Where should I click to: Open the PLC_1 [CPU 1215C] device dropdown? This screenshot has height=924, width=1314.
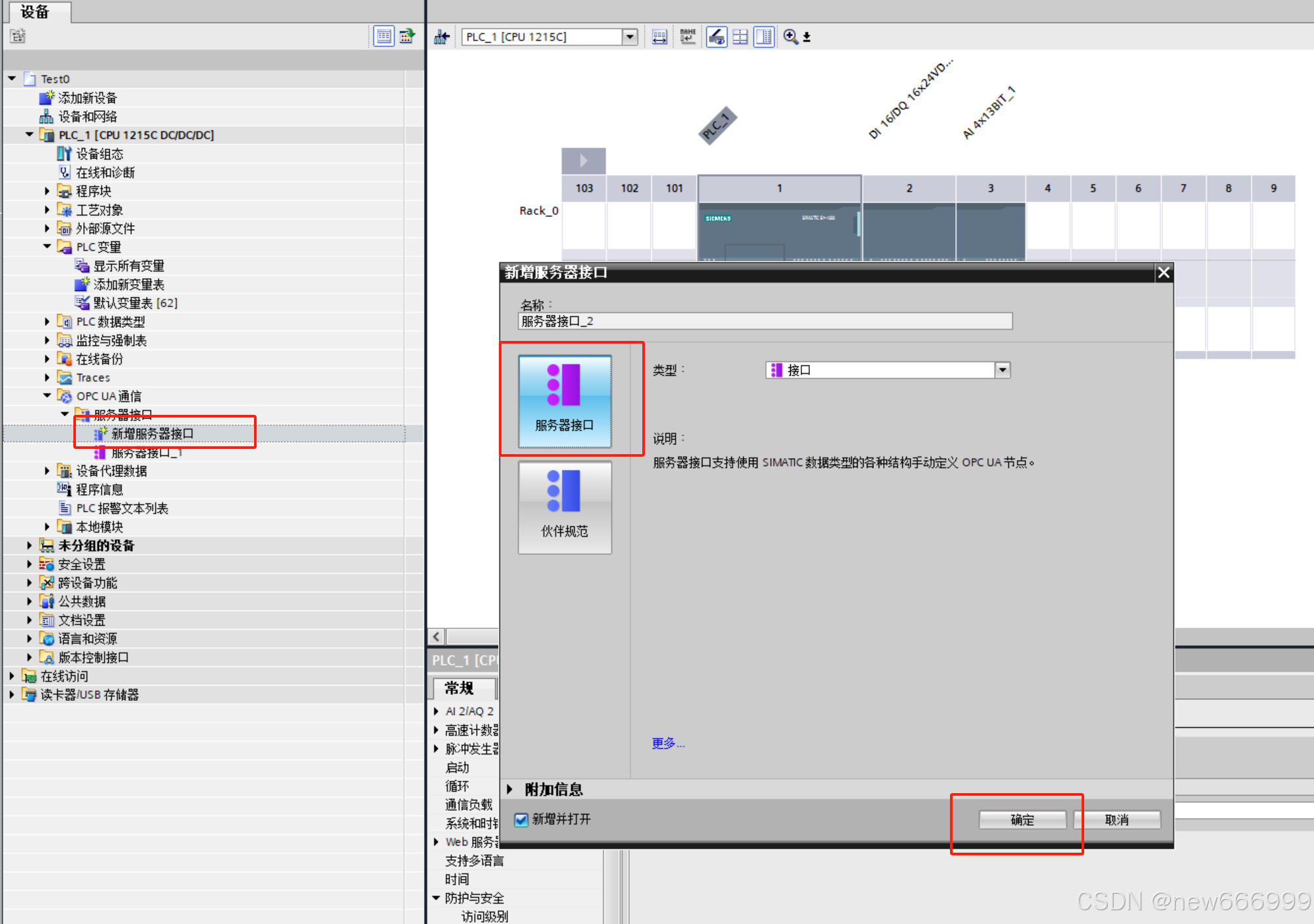click(630, 37)
